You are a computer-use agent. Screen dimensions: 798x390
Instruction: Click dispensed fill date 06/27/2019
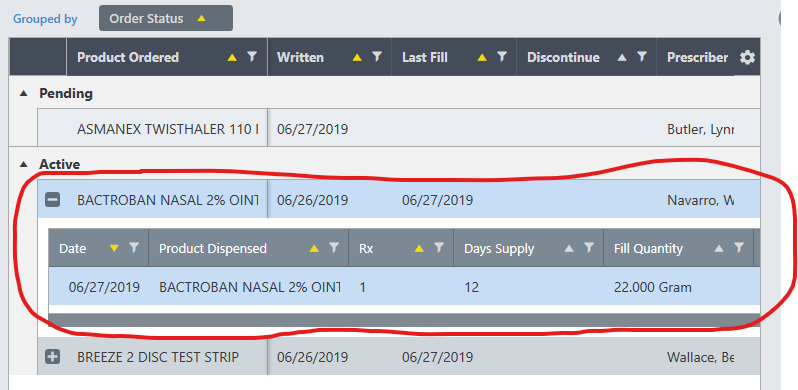coord(104,287)
